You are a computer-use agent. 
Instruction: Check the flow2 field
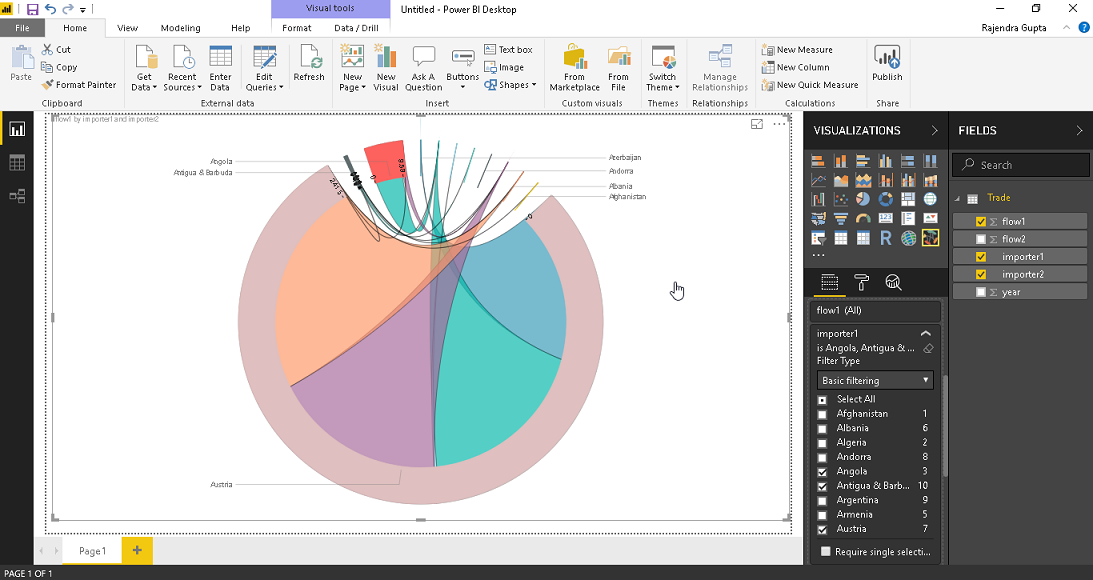pos(981,239)
